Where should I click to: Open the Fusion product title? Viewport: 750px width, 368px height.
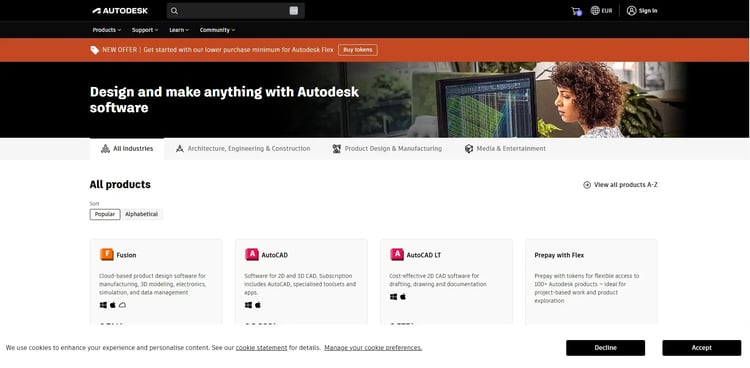coord(126,255)
